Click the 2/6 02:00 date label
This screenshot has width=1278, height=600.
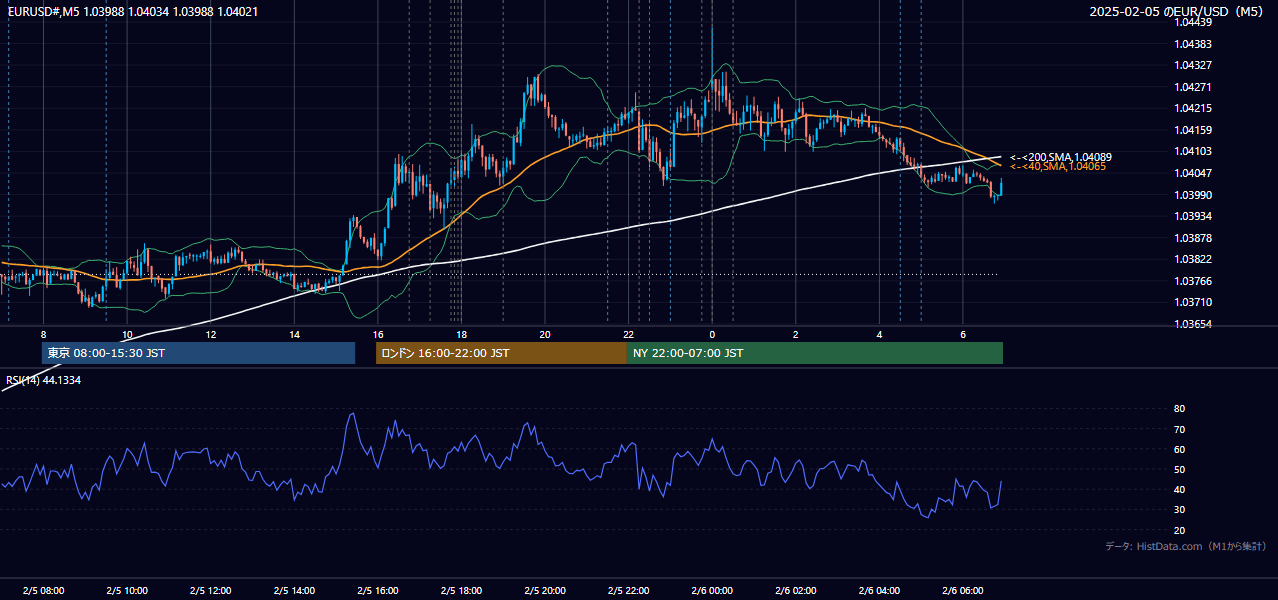coord(795,591)
